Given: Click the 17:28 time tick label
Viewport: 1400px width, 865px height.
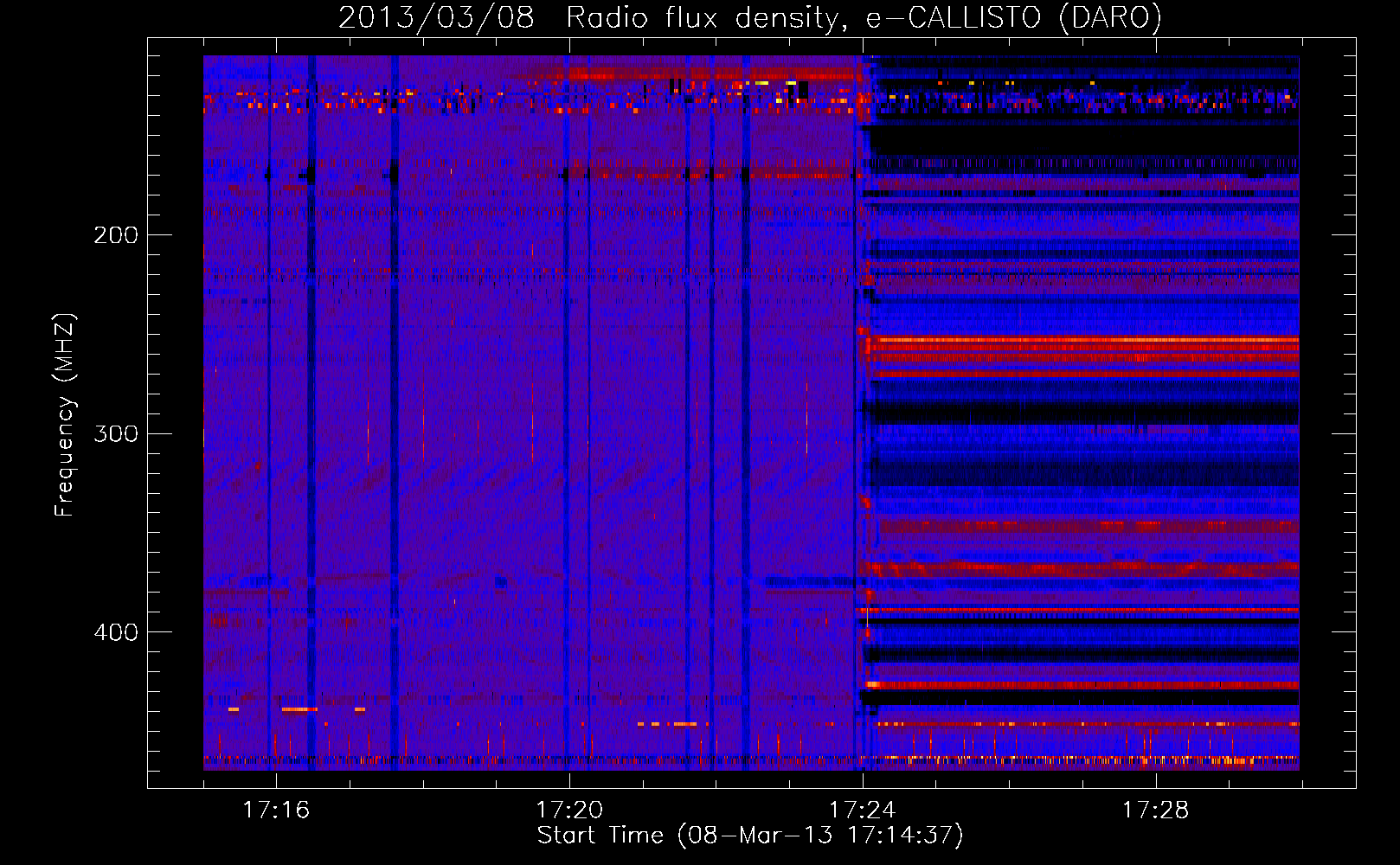Looking at the screenshot, I should (1156, 811).
